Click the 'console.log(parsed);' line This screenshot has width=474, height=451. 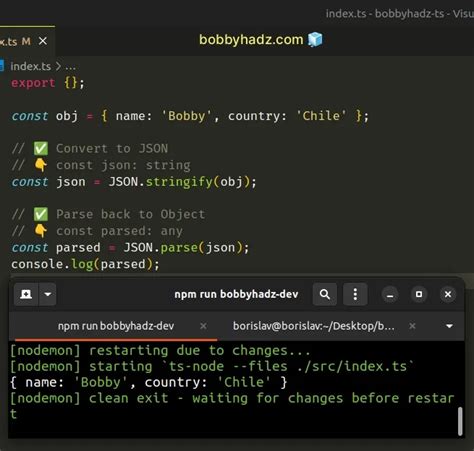(x=85, y=264)
